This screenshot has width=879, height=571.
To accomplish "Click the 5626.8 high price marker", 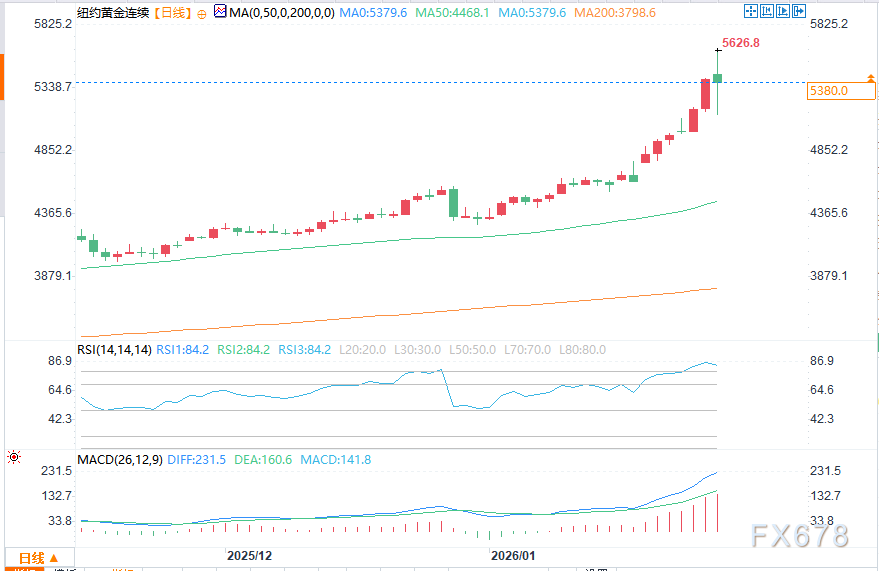I will pos(740,43).
